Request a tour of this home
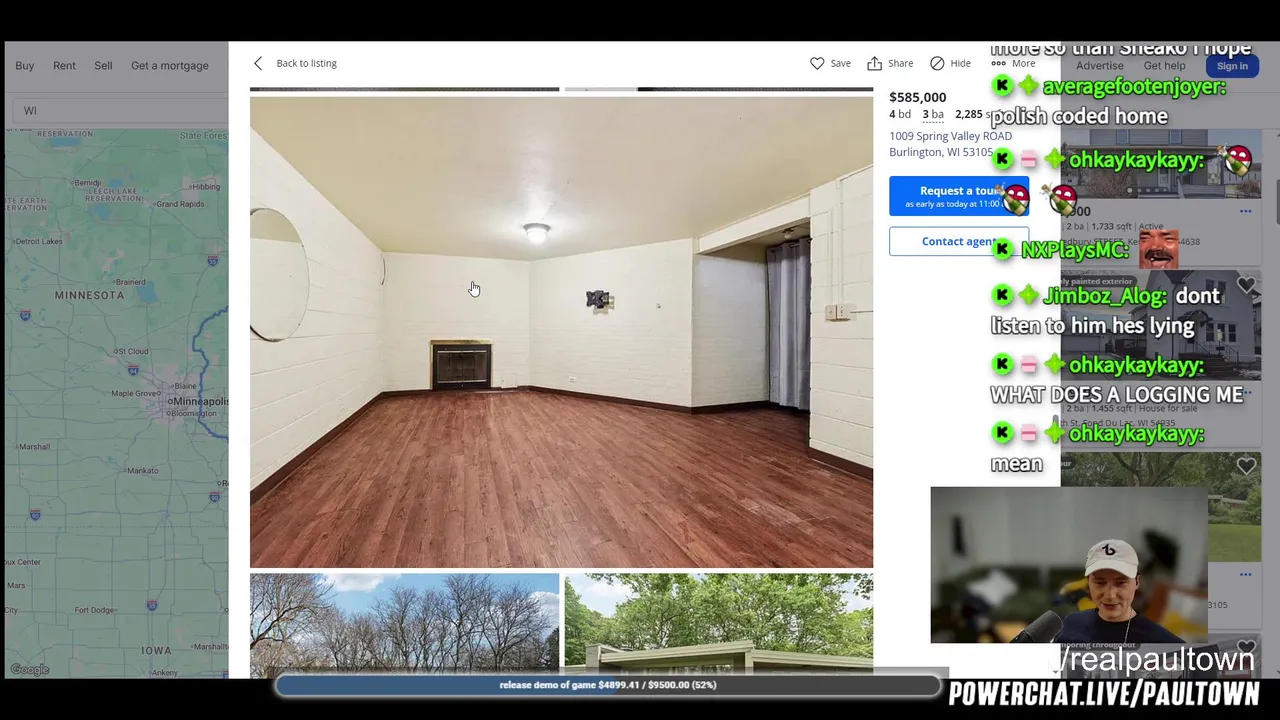Viewport: 1280px width, 720px height. pyautogui.click(x=958, y=196)
